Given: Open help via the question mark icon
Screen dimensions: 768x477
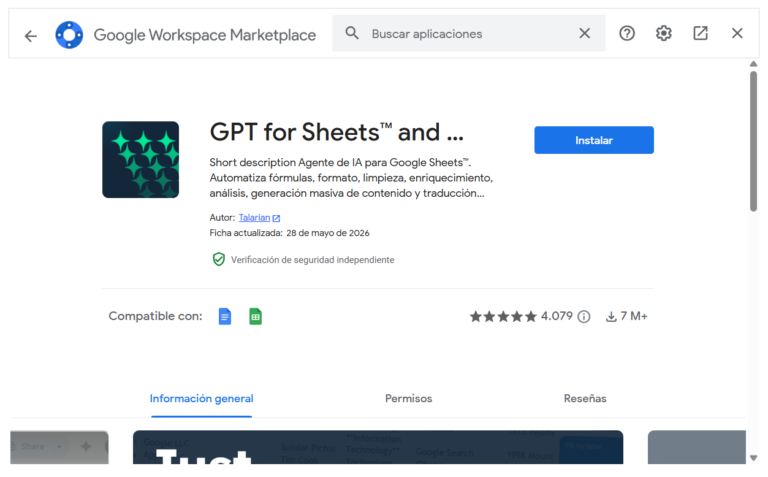Looking at the screenshot, I should [626, 33].
